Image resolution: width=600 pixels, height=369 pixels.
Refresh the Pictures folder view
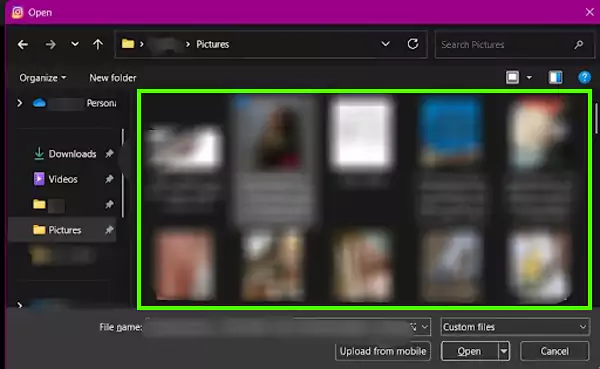[412, 44]
